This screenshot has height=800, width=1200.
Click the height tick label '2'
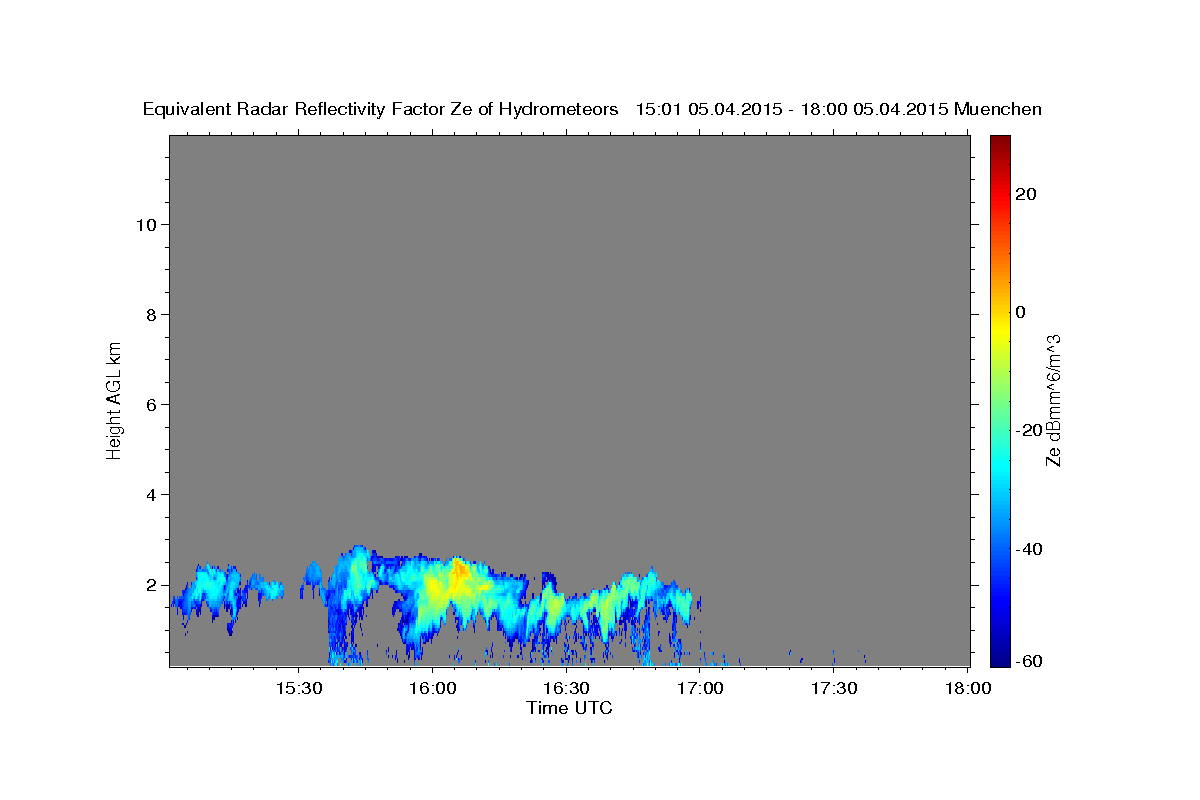[x=151, y=585]
